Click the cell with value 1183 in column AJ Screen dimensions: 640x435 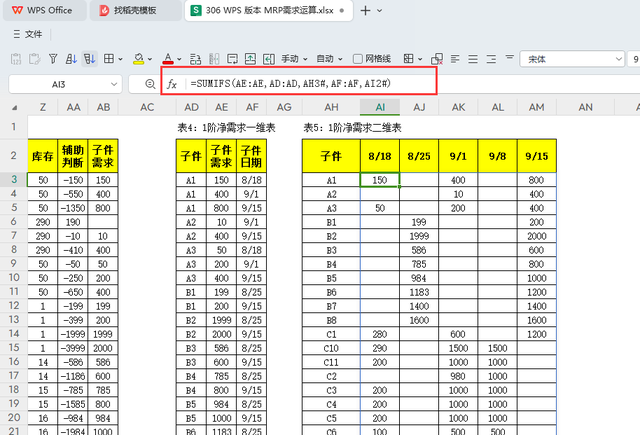click(419, 292)
